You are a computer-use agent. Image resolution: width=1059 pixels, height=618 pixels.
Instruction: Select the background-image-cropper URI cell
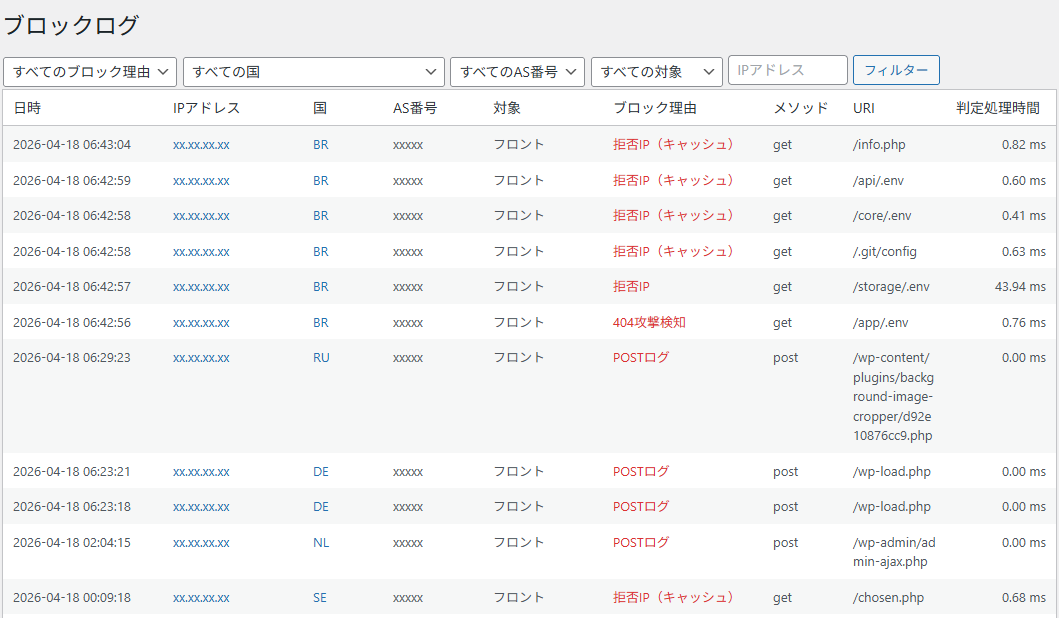tap(893, 396)
